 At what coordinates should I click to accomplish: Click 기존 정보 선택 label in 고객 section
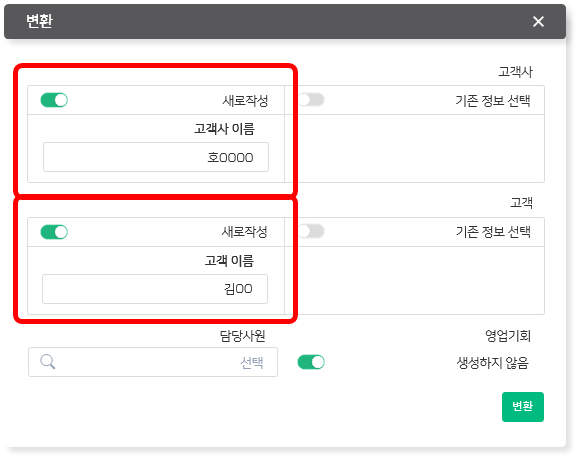point(493,232)
